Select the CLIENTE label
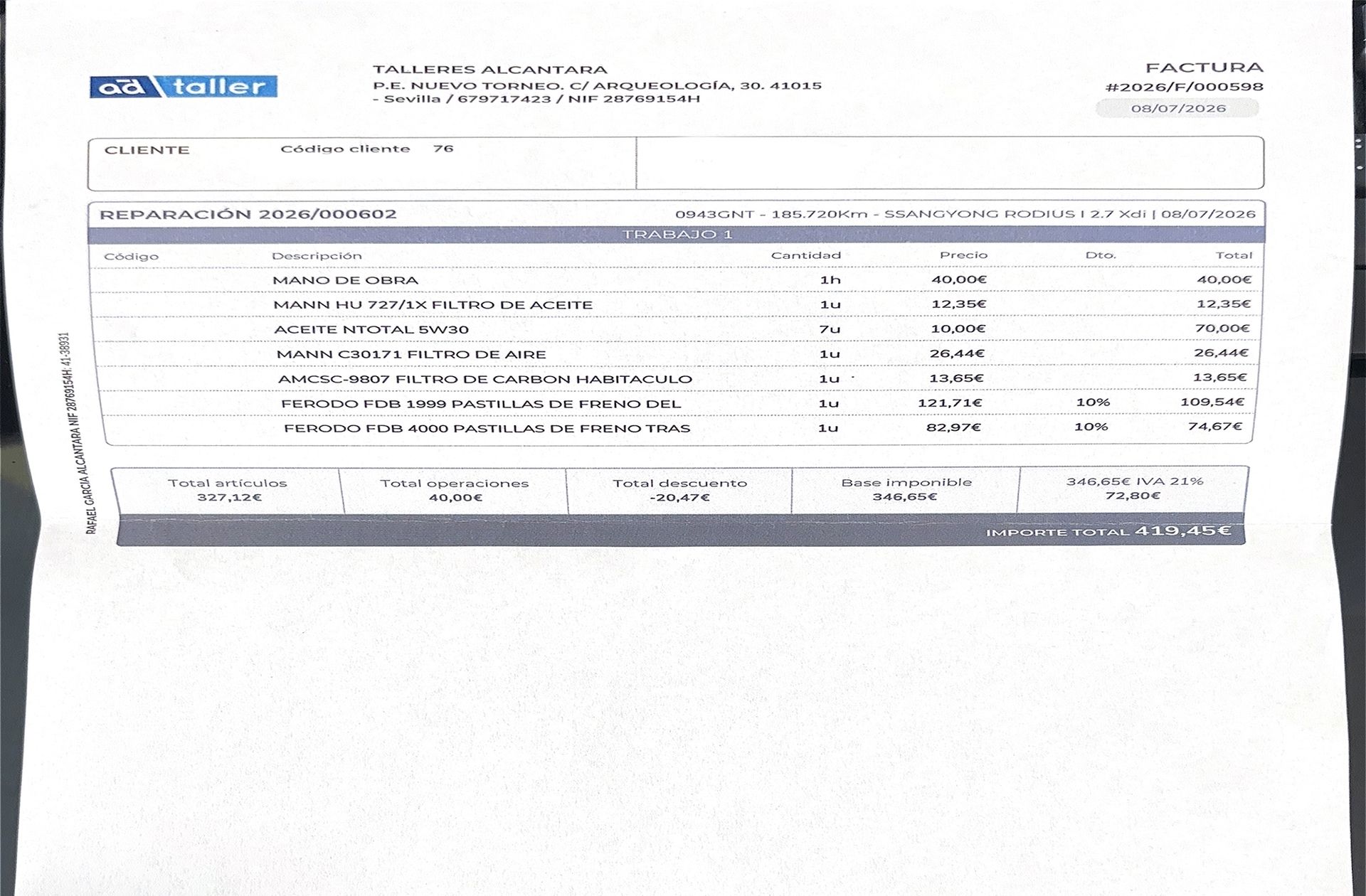The height and width of the screenshot is (896, 1366). pos(147,150)
